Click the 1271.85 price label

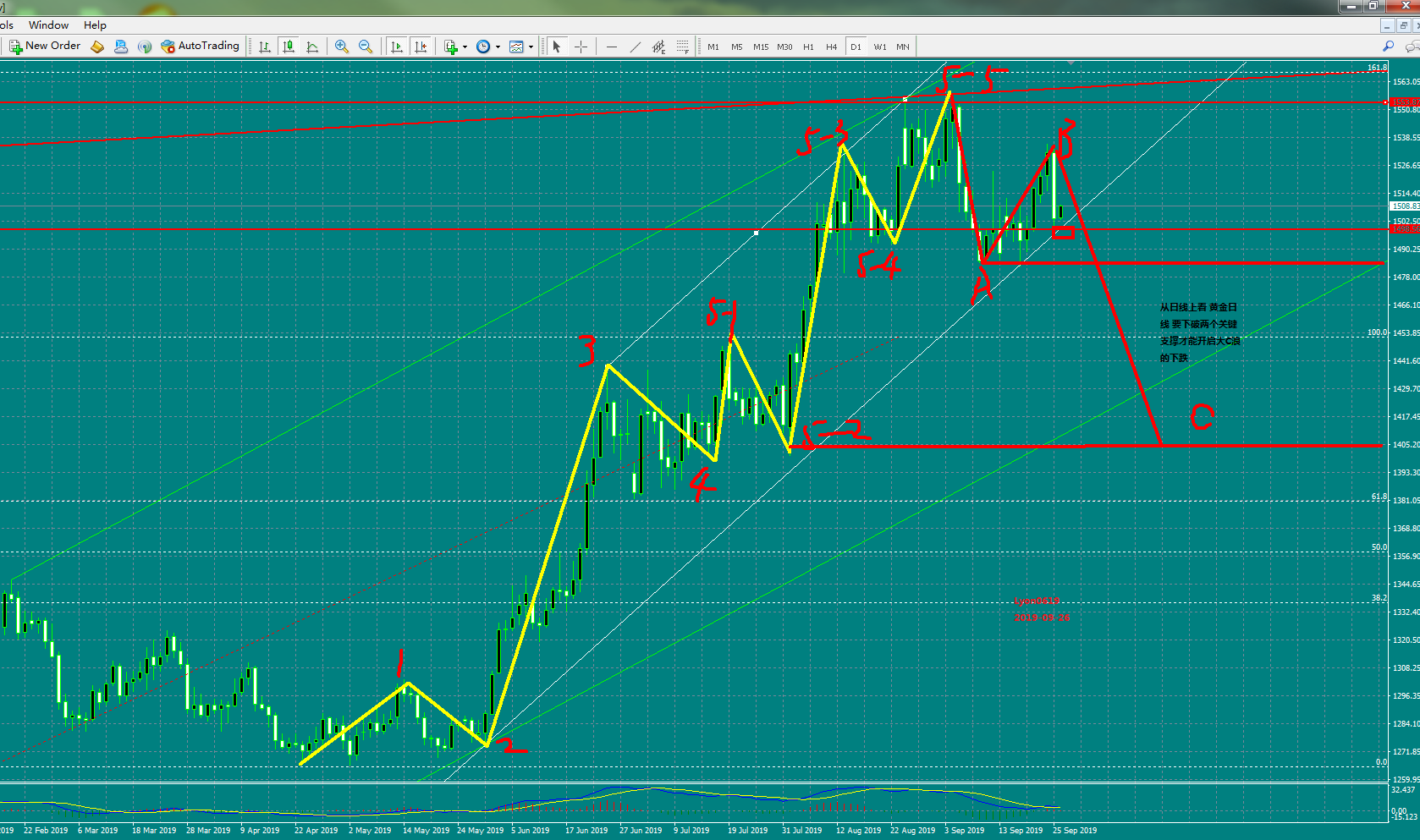pos(1406,752)
